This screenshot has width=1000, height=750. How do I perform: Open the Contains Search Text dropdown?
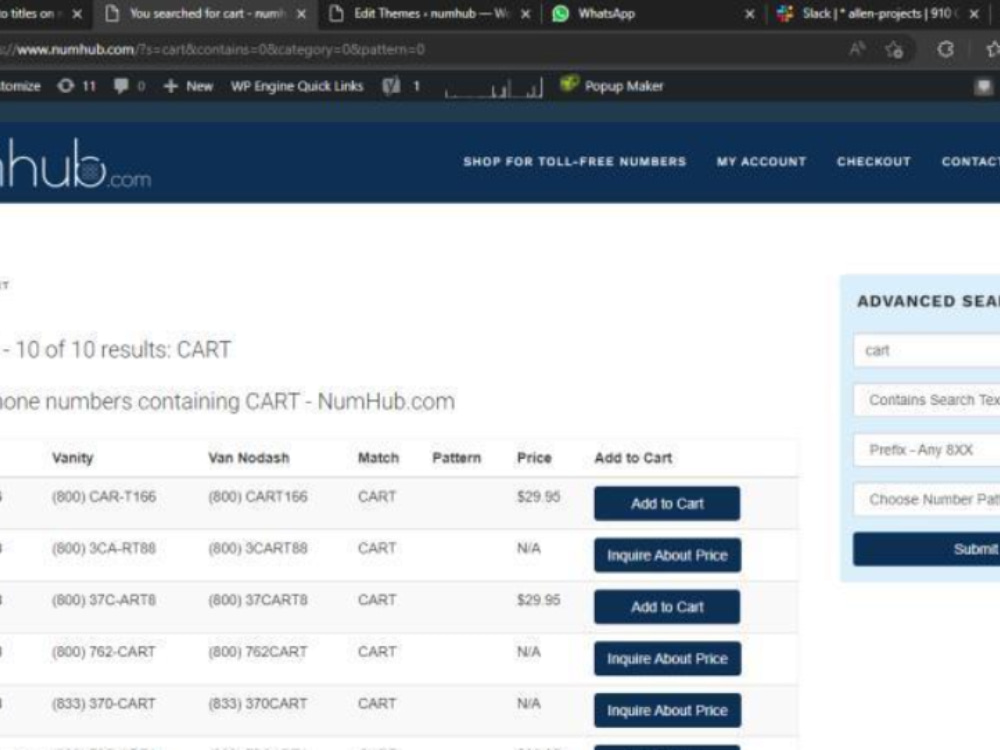pos(927,400)
